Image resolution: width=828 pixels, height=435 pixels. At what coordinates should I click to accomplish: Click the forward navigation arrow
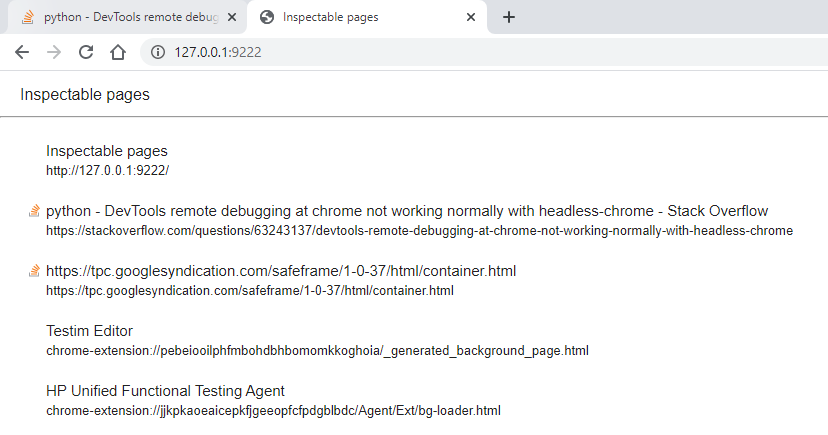pyautogui.click(x=54, y=52)
